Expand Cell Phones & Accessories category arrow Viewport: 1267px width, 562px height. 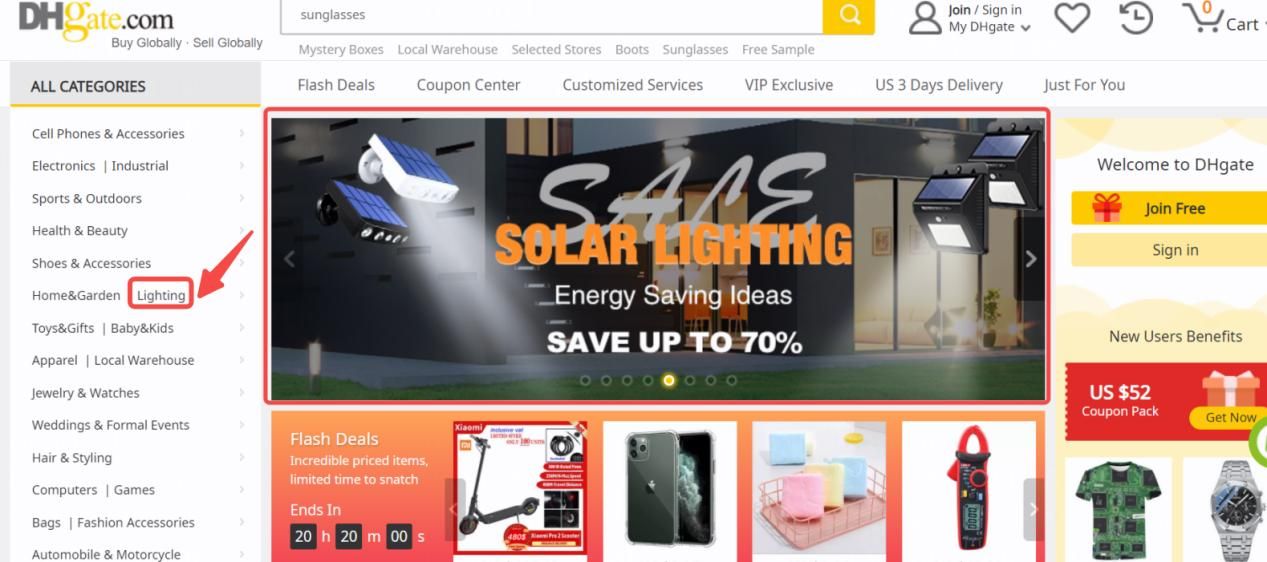coord(241,133)
